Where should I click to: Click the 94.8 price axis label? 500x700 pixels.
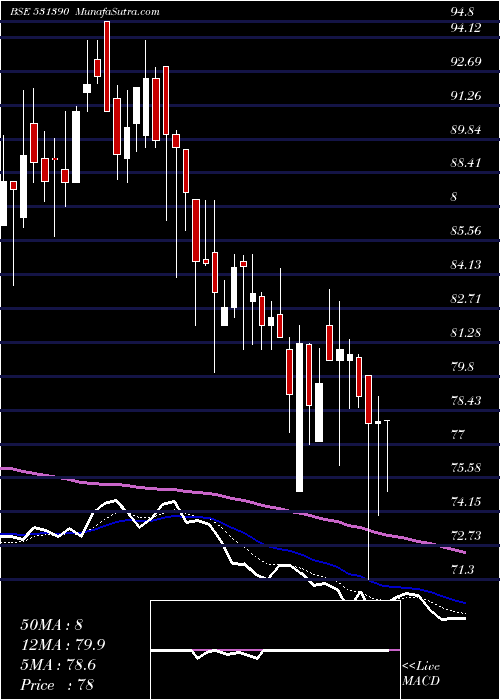pos(464,12)
